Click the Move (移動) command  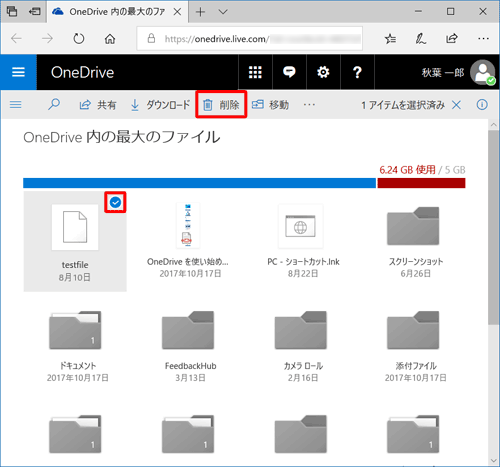[270, 105]
